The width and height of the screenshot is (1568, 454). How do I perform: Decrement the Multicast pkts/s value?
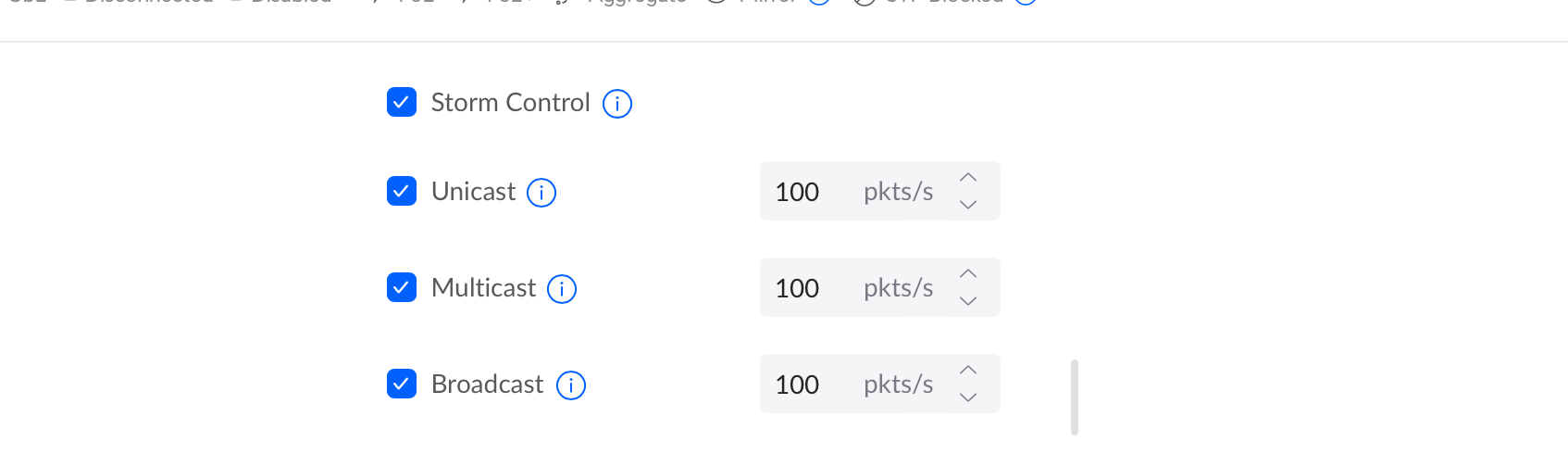(x=968, y=301)
